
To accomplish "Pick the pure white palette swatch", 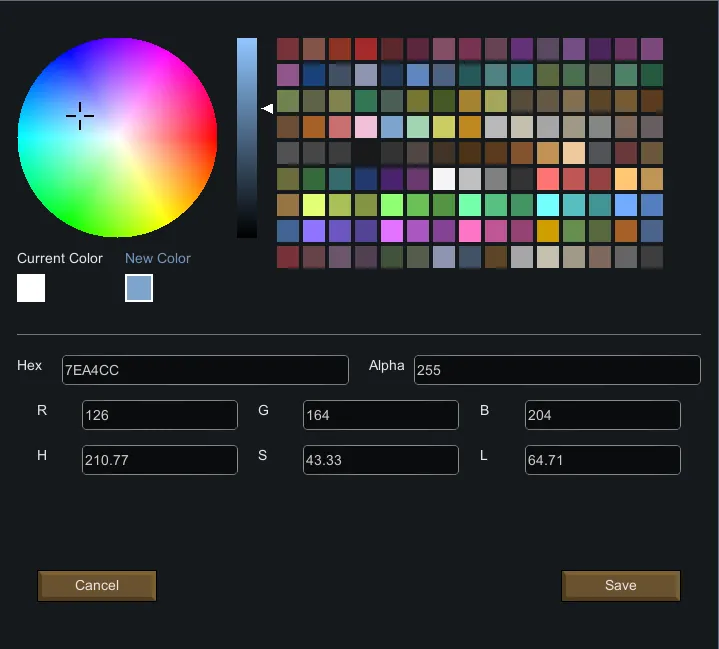I will click(x=444, y=179).
